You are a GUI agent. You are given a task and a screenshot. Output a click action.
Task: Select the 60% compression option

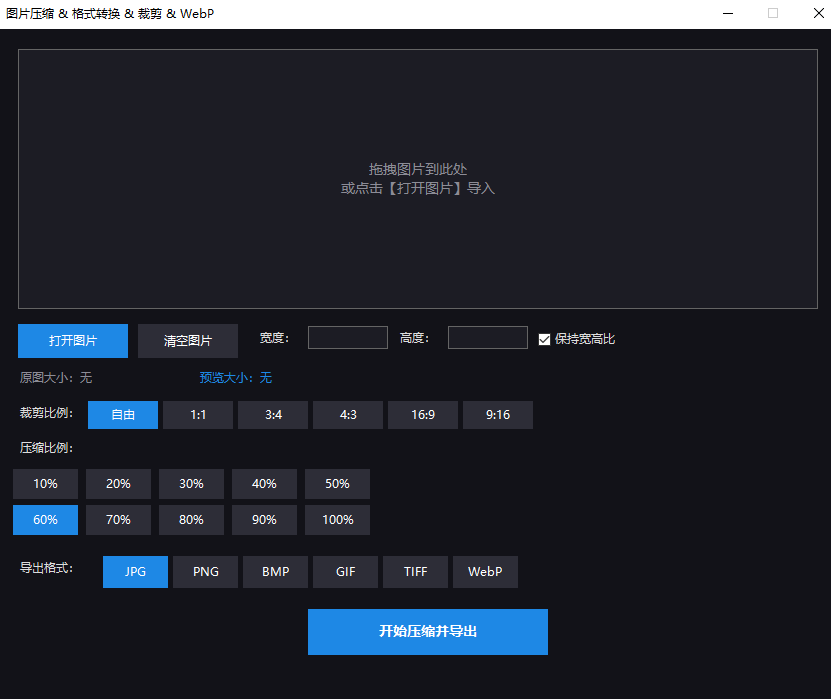coord(45,520)
